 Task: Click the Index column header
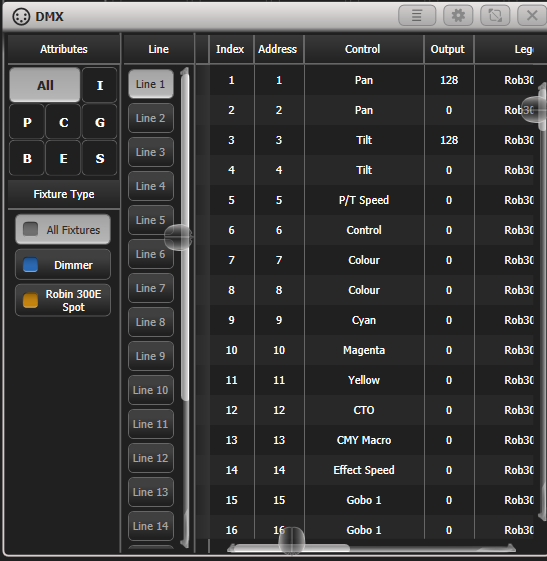[231, 49]
